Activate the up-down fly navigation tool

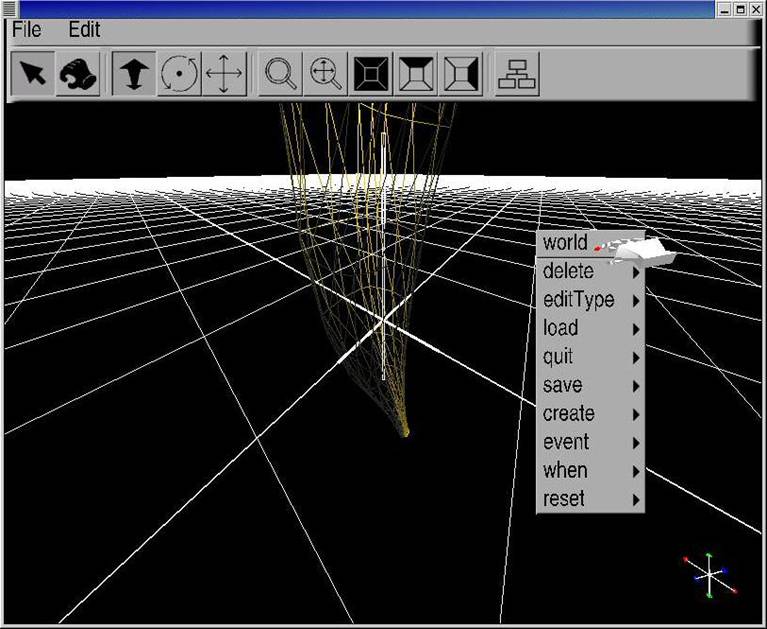[x=134, y=73]
